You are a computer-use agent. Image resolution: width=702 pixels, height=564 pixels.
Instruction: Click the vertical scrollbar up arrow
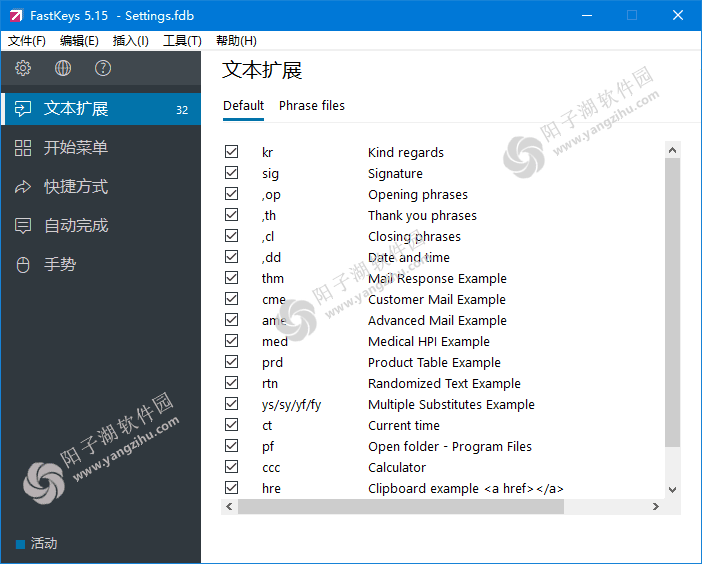pos(672,150)
